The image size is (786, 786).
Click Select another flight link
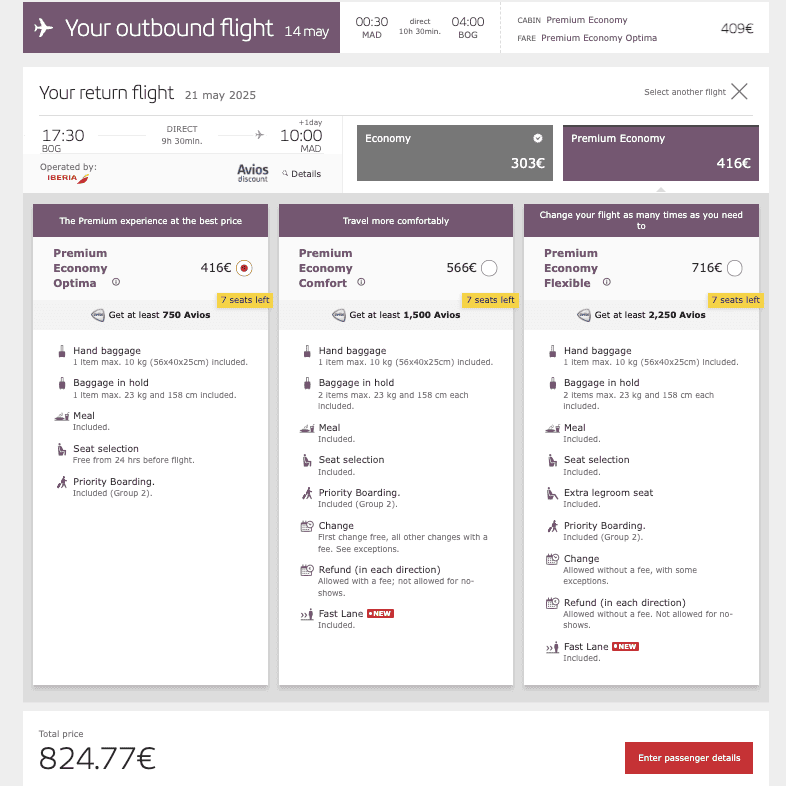685,93
